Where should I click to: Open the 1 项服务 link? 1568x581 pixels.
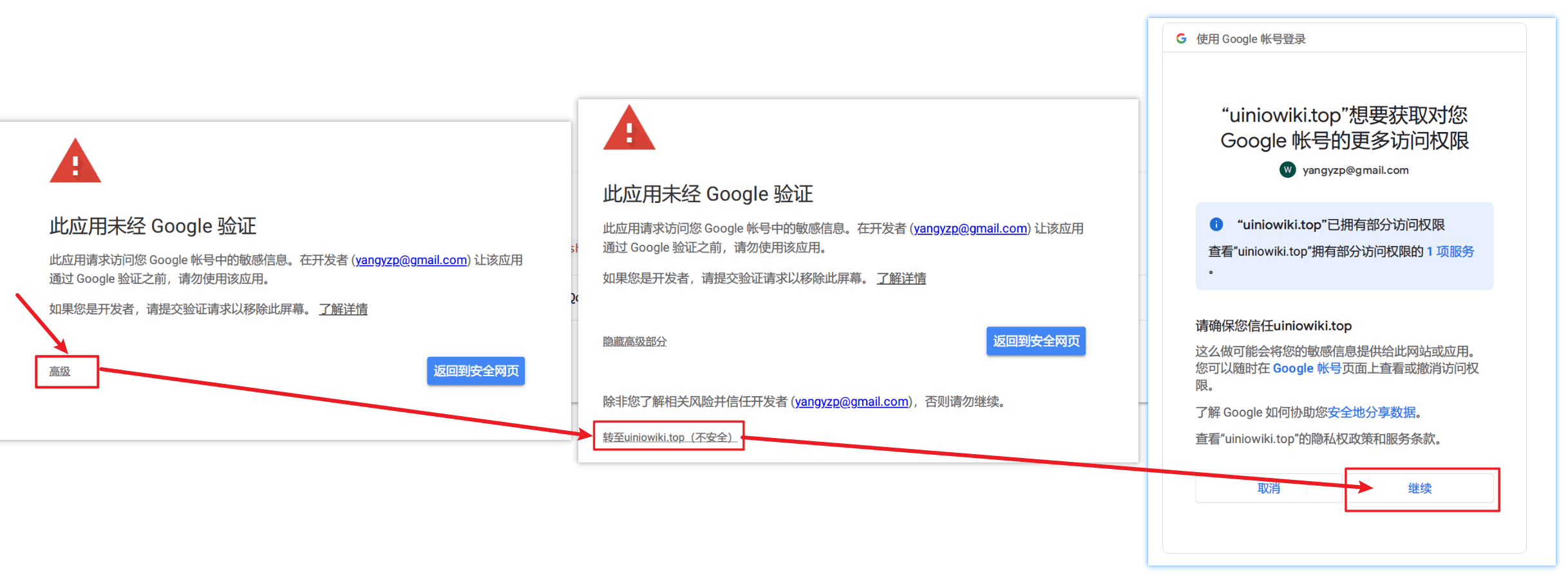(x=1450, y=251)
